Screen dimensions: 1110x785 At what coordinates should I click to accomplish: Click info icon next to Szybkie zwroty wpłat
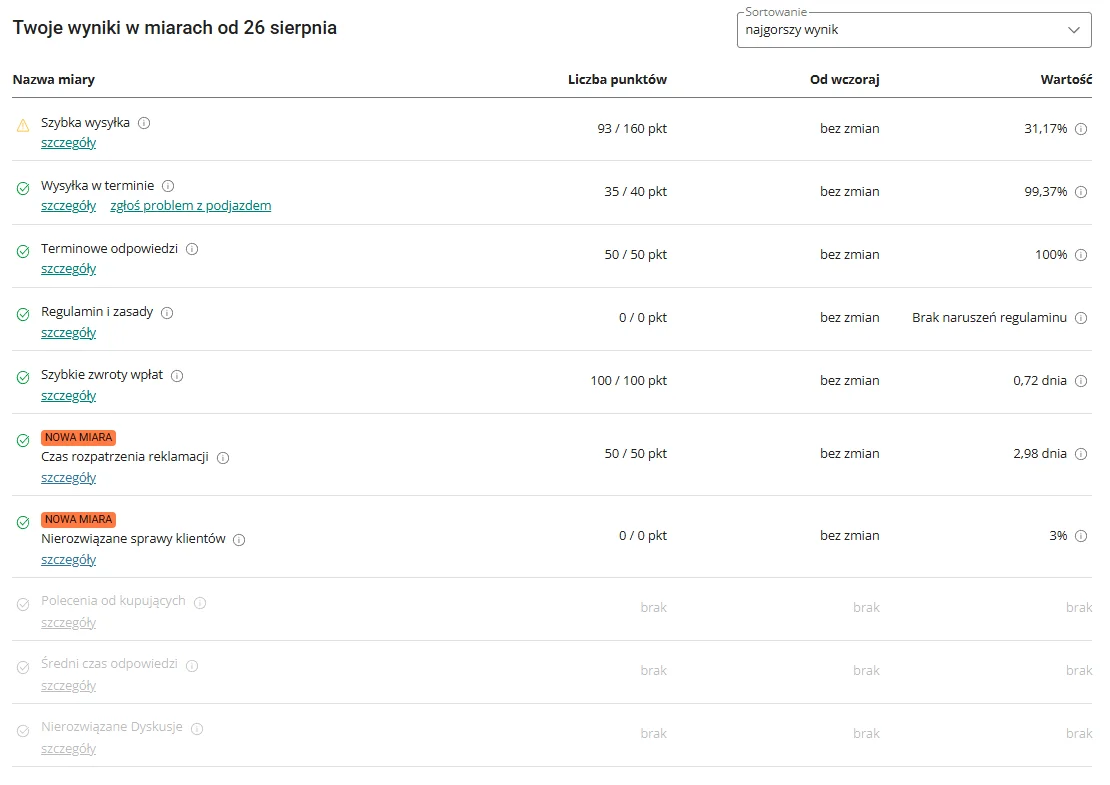click(177, 376)
